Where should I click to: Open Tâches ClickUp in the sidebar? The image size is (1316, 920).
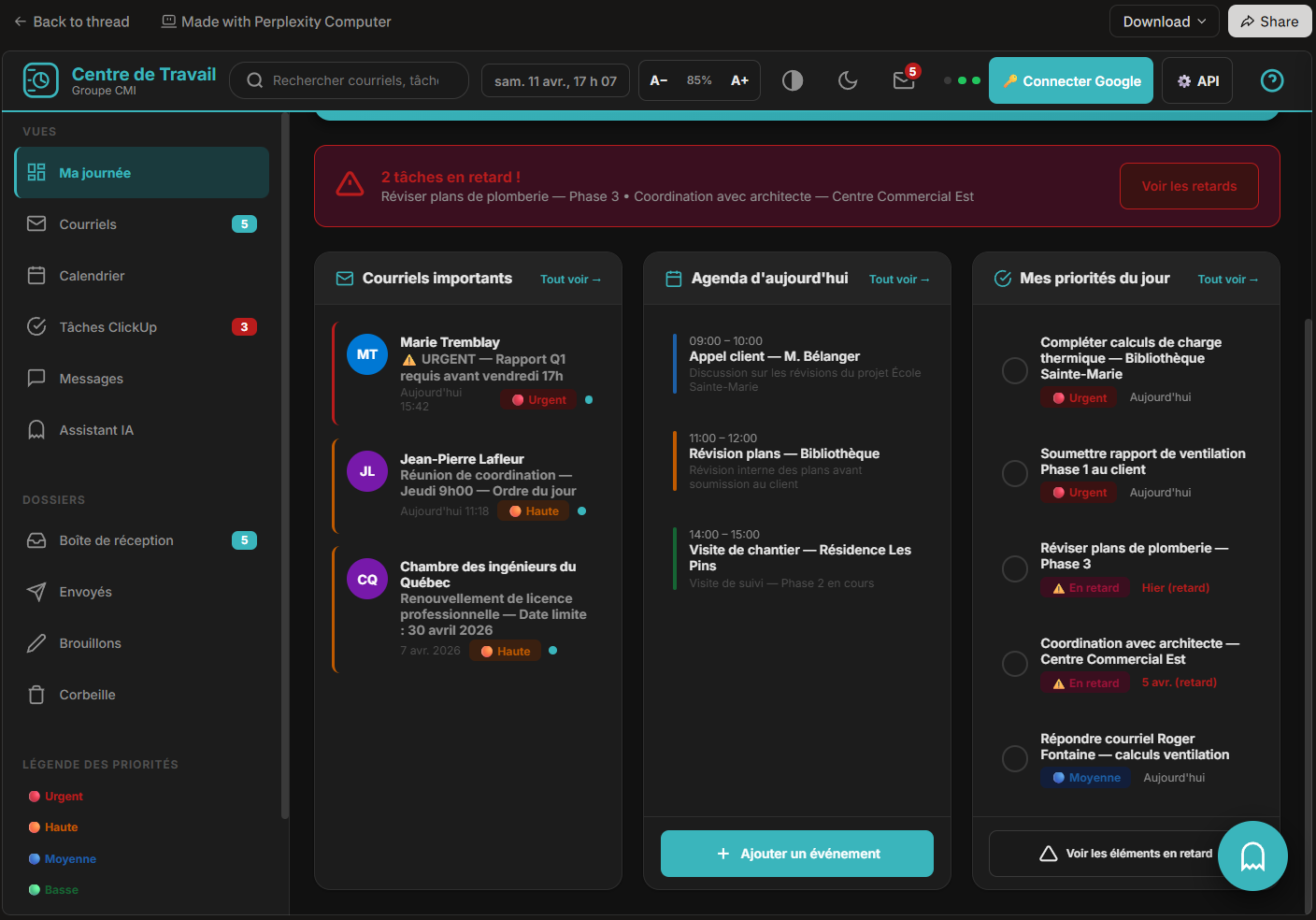coord(108,327)
